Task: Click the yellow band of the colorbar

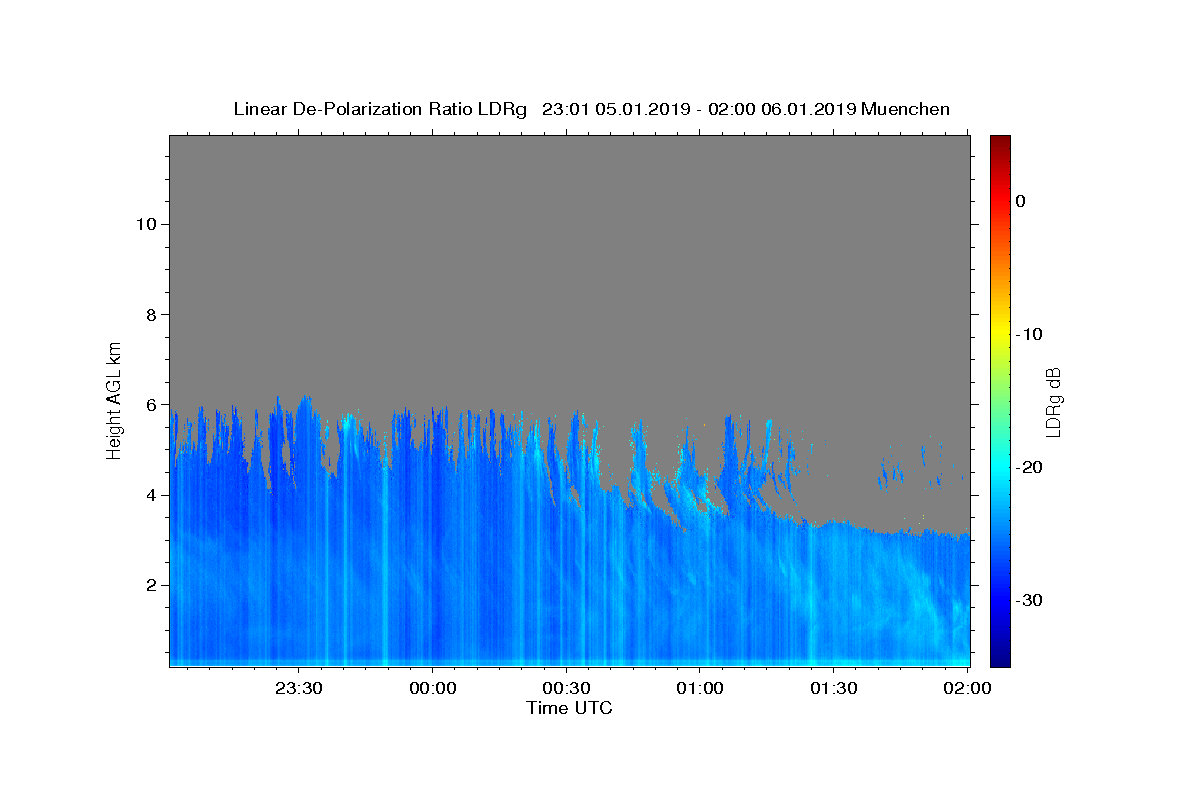Action: [x=1000, y=333]
